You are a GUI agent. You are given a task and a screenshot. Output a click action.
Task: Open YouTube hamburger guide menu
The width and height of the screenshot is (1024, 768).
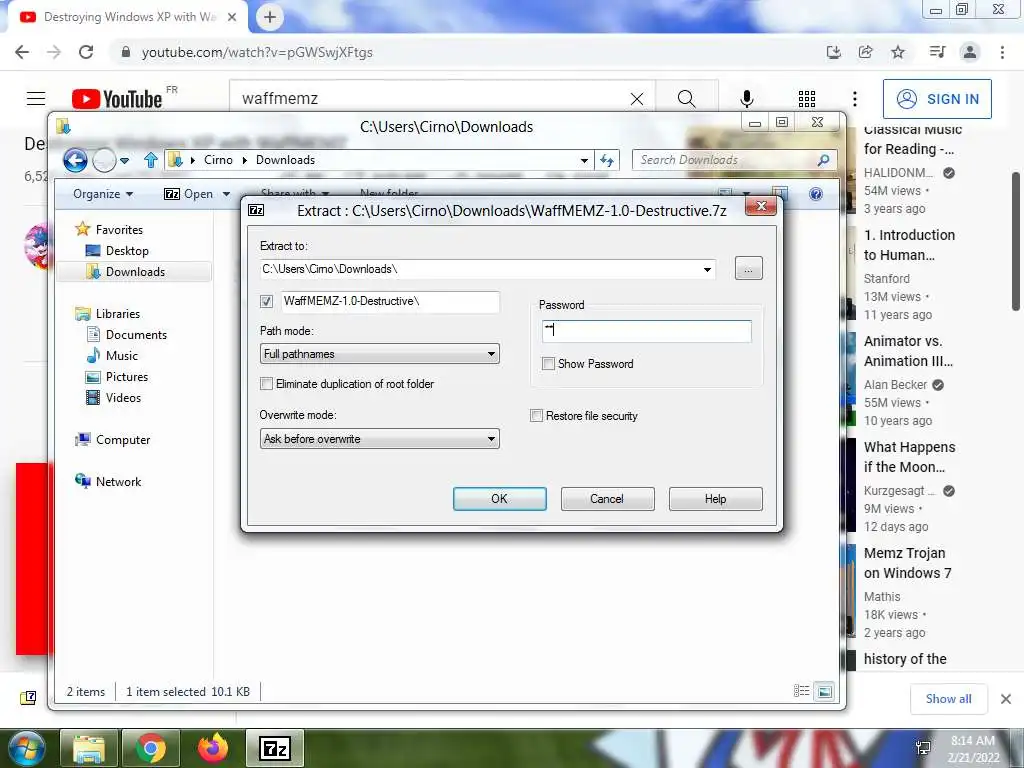(x=36, y=99)
